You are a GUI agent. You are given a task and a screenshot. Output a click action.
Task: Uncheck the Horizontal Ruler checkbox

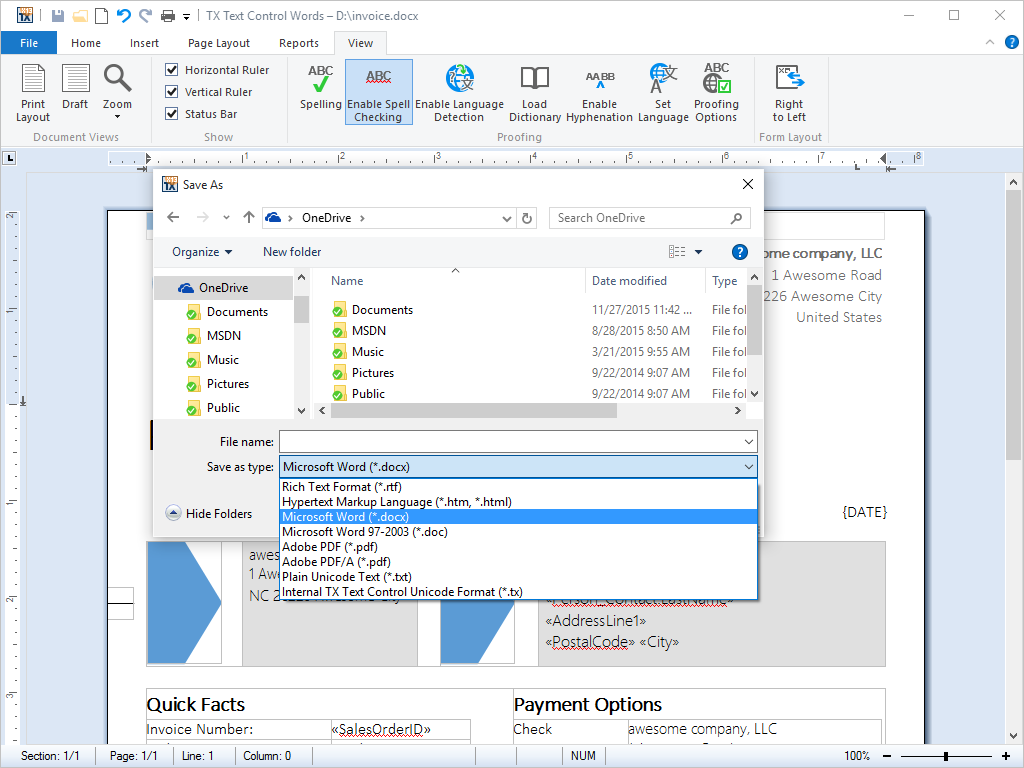click(x=172, y=70)
